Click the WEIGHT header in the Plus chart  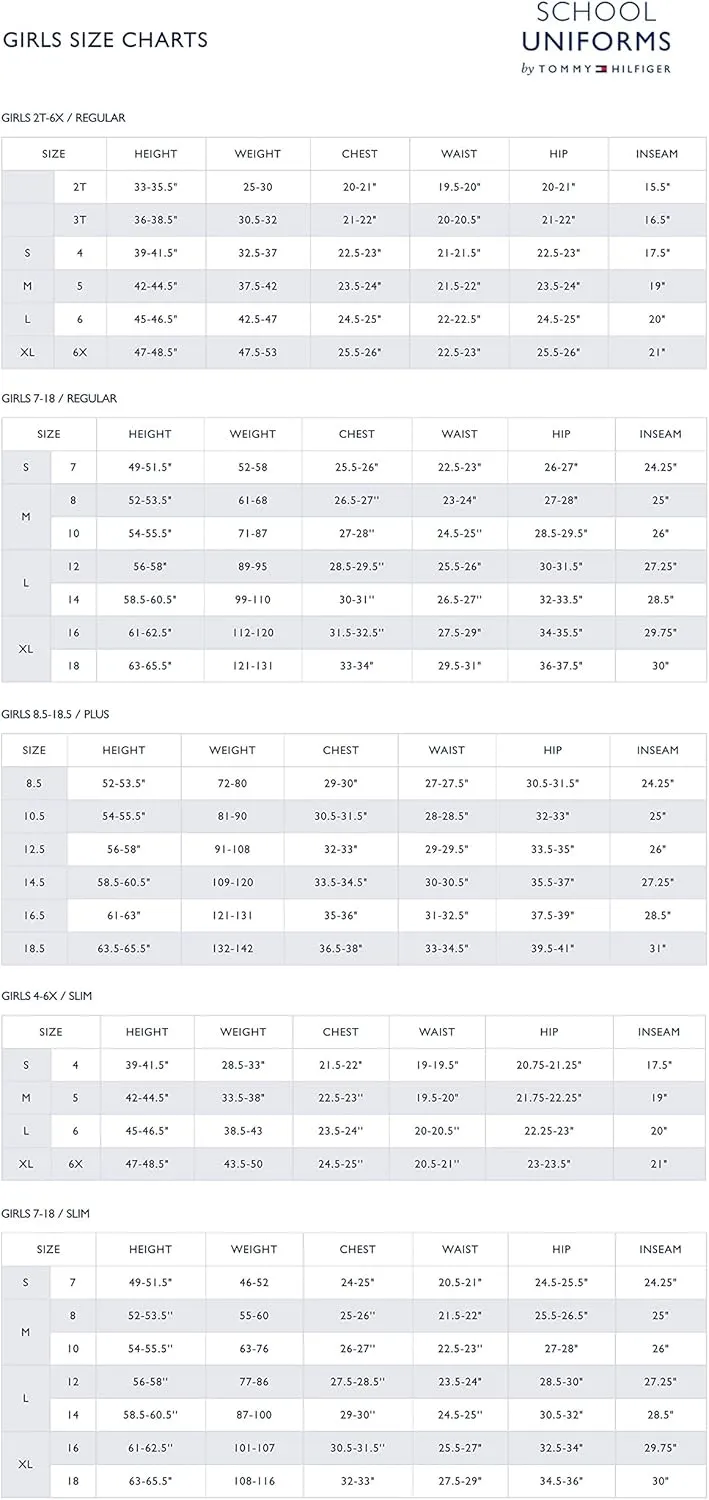(232, 750)
